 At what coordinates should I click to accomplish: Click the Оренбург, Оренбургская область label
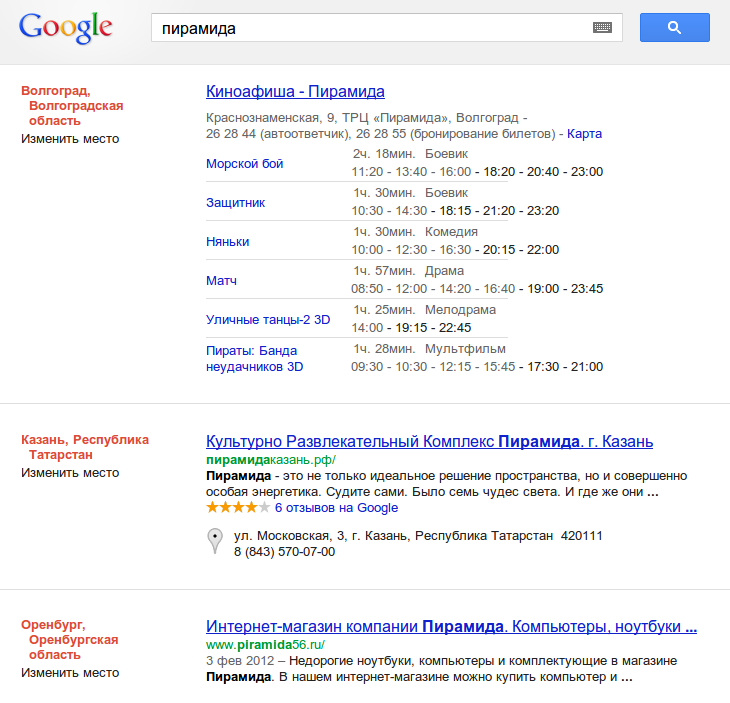click(x=70, y=640)
